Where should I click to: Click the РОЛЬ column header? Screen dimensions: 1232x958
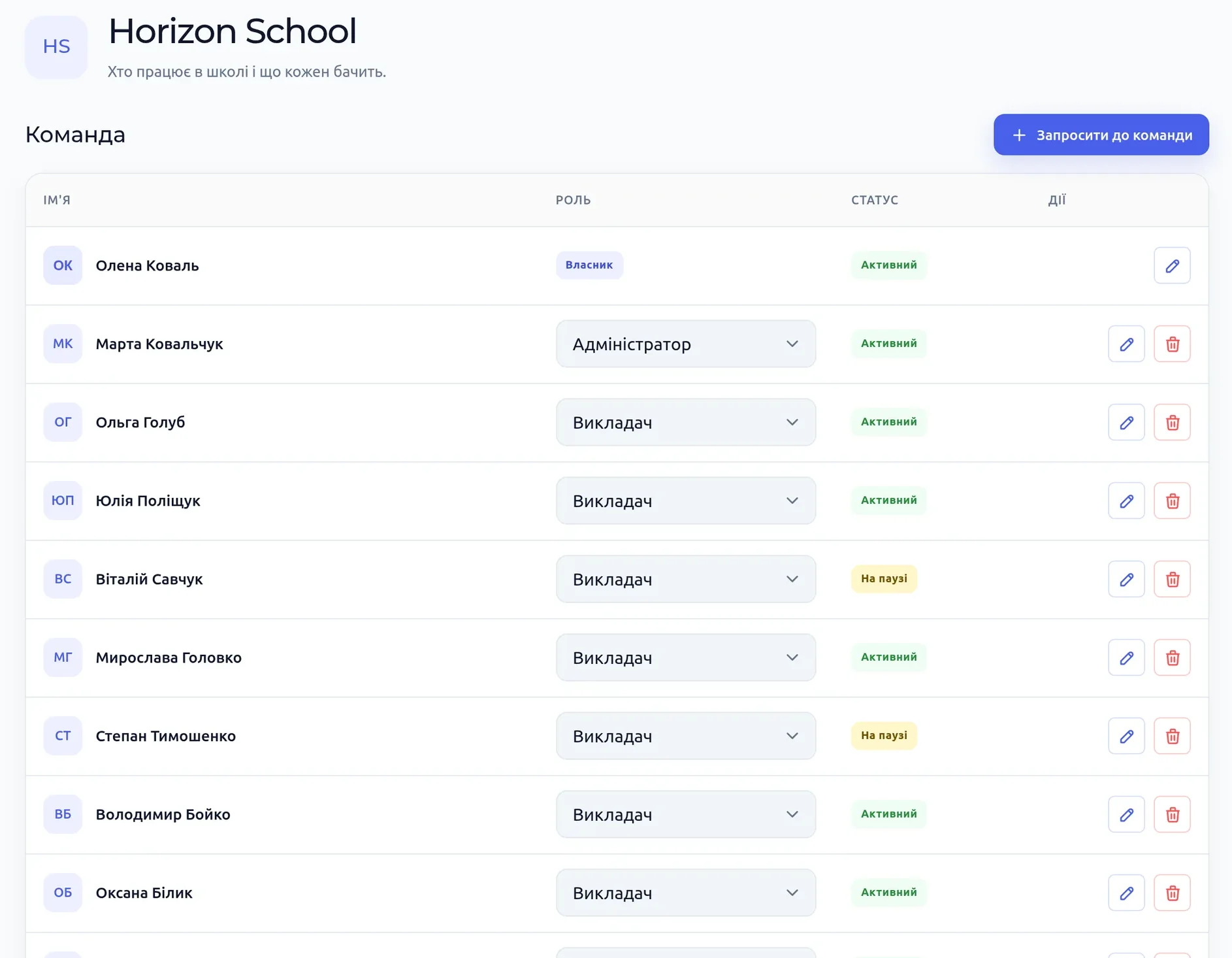(x=573, y=200)
